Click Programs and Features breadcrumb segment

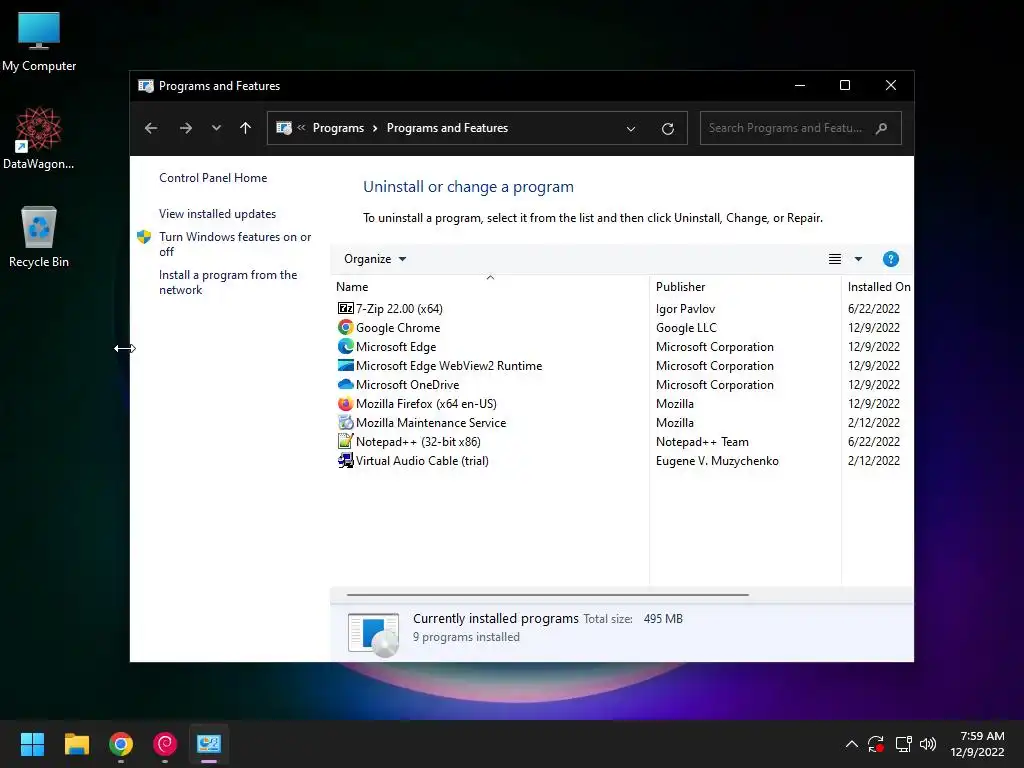(x=447, y=128)
